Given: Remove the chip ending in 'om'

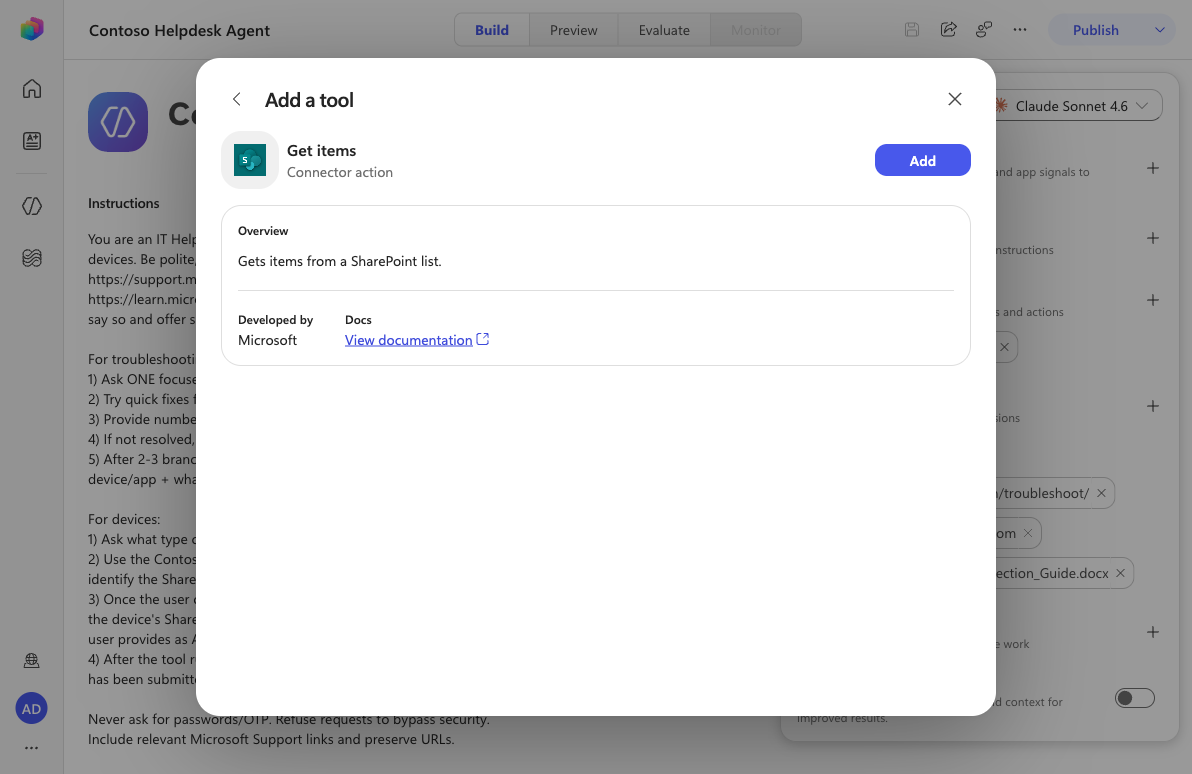Looking at the screenshot, I should tap(1028, 534).
